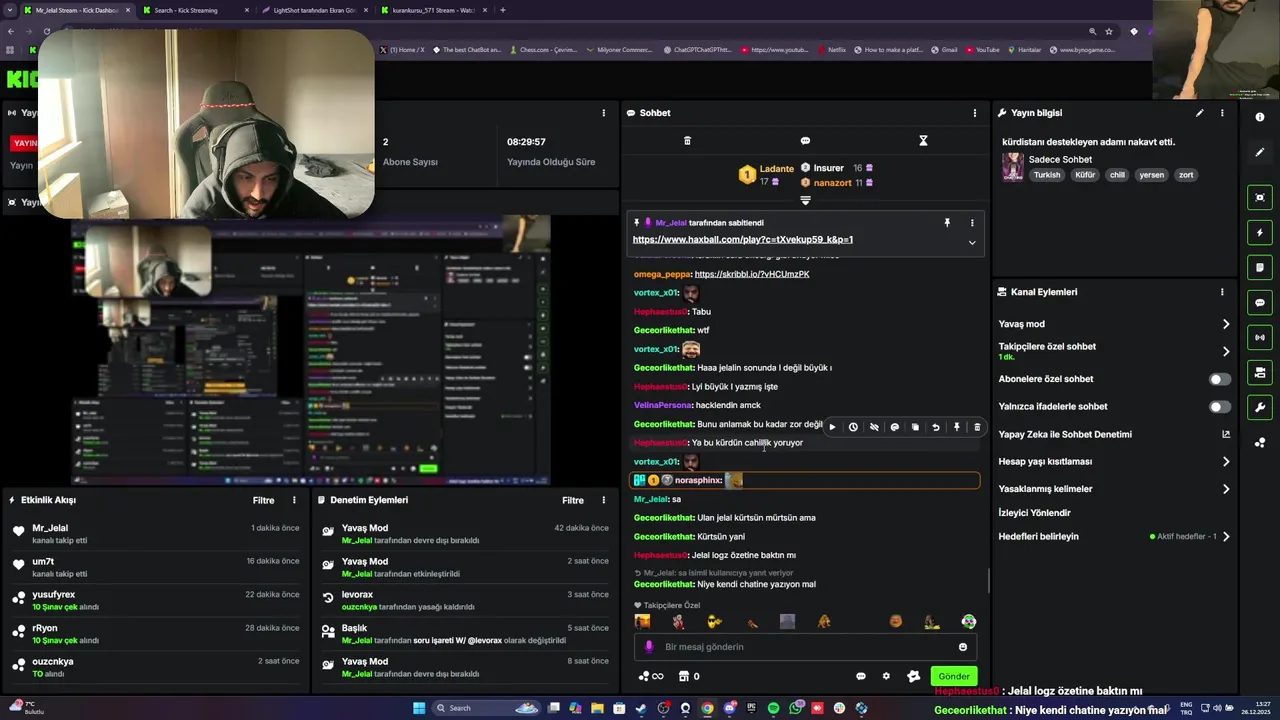Open the Kanal Eylemleri three-dot menu

point(1222,292)
